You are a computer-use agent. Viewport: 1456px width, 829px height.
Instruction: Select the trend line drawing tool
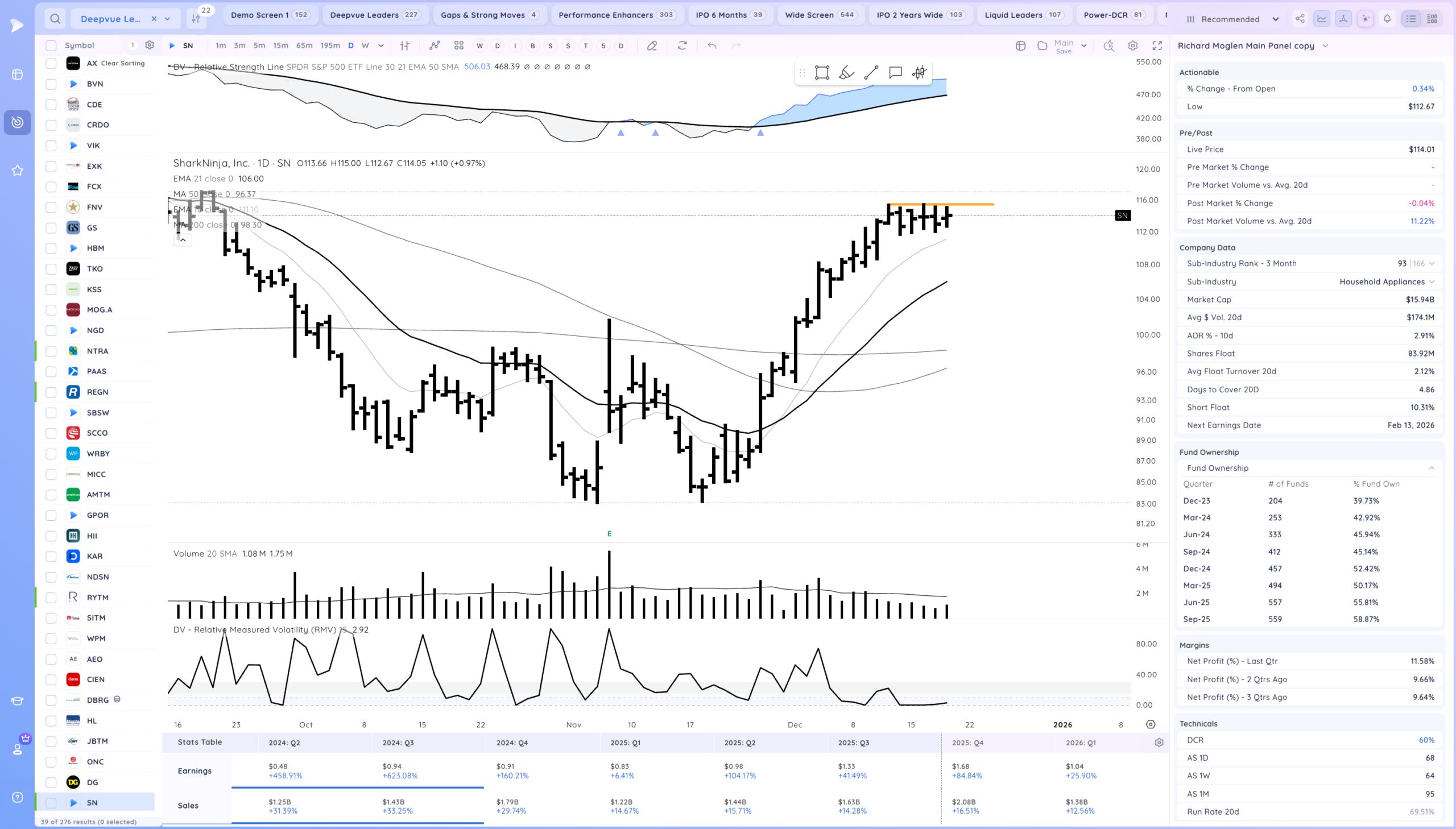click(x=871, y=72)
